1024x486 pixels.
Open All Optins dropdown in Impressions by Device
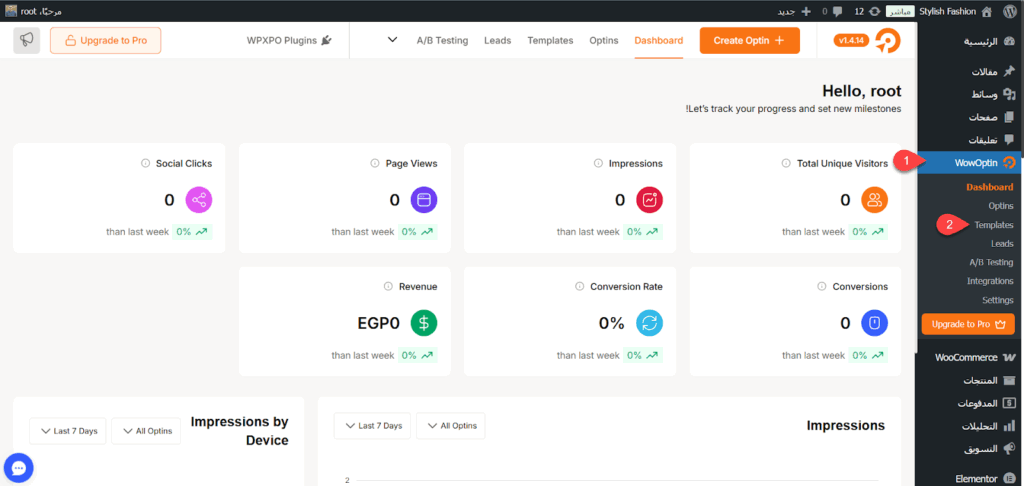(x=146, y=431)
